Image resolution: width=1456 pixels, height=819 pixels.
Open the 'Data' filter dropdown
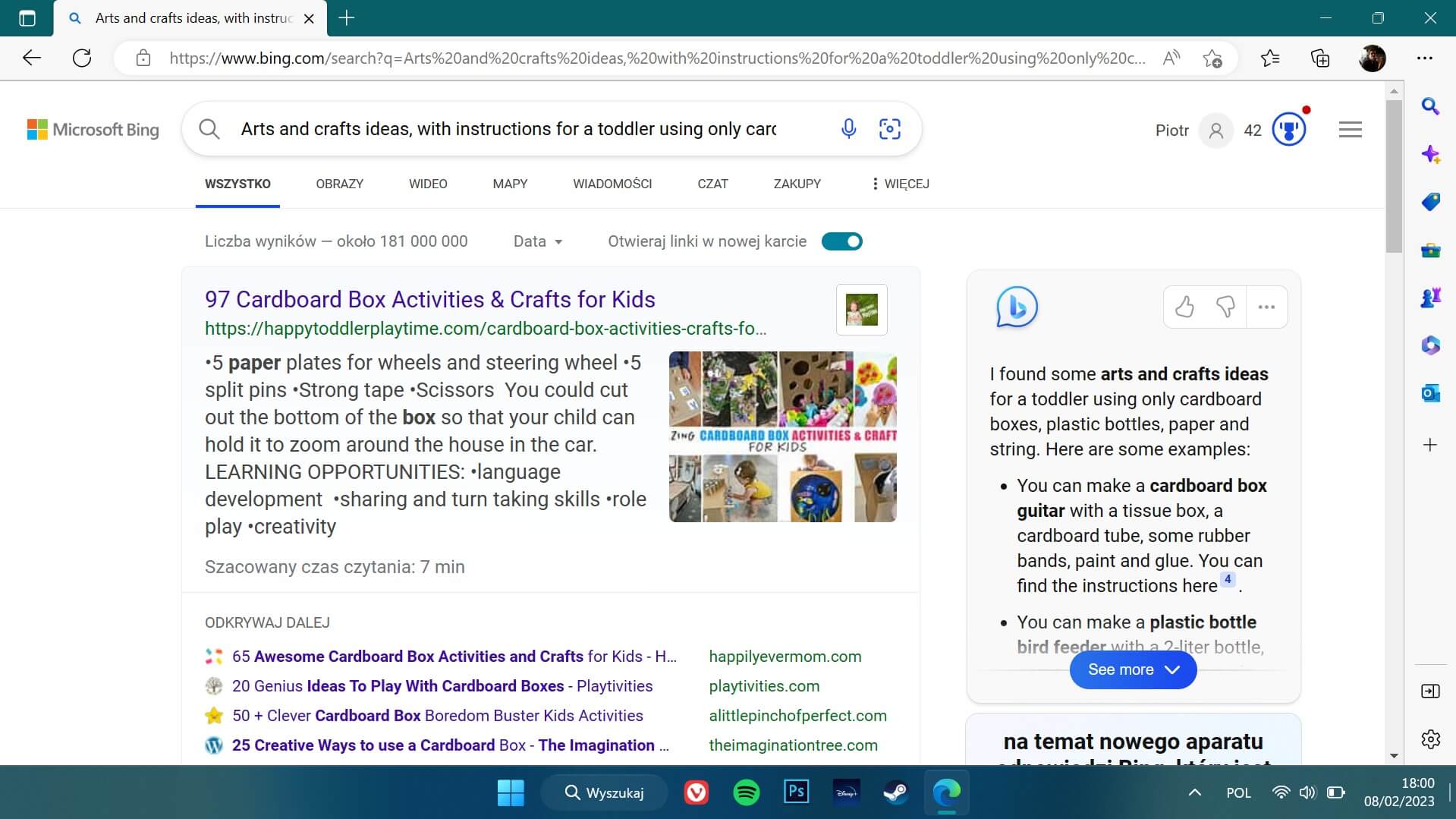click(536, 241)
